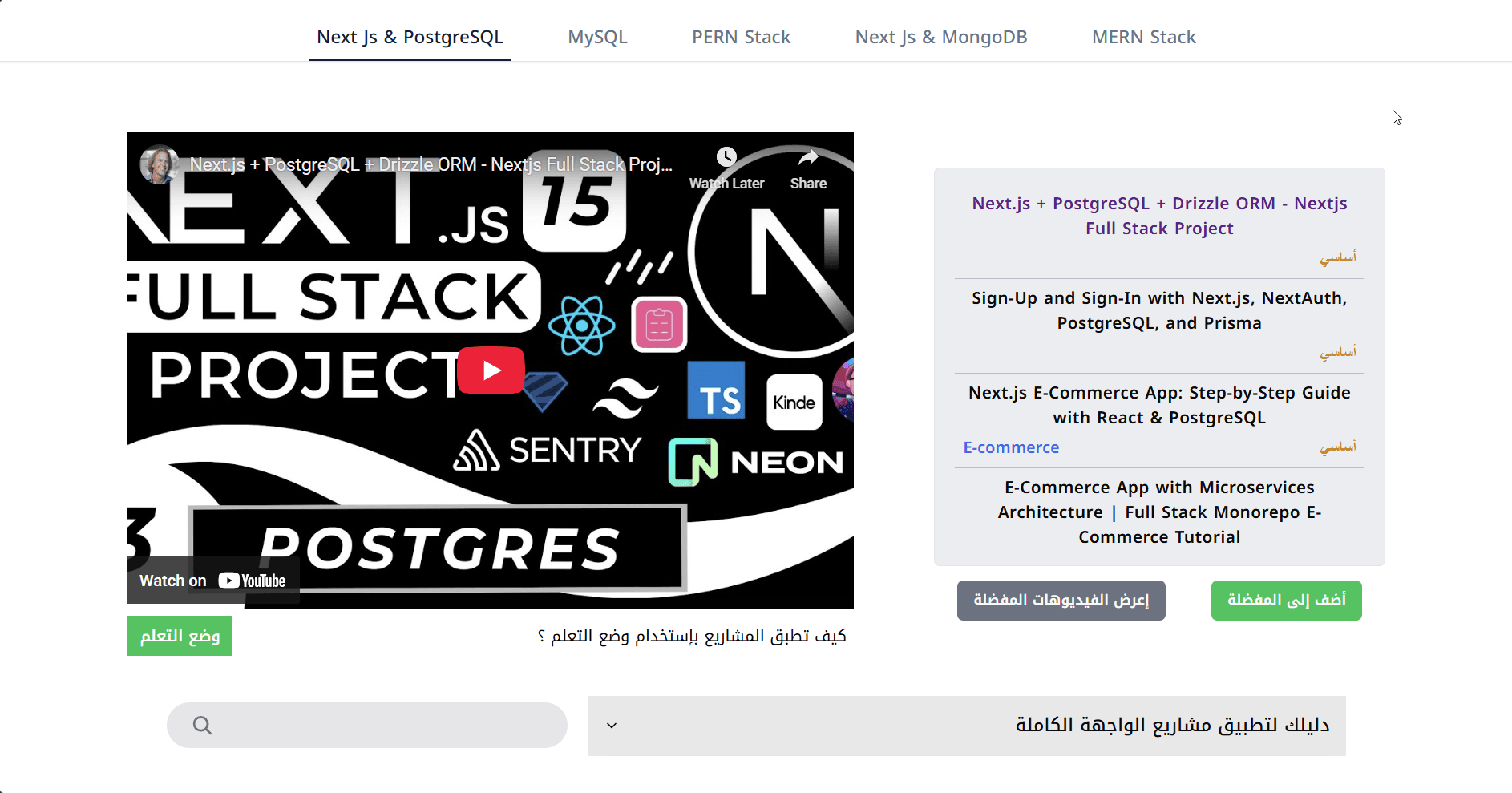Select Sign-Up and Sign-In with NextAuth video

pos(1159,310)
